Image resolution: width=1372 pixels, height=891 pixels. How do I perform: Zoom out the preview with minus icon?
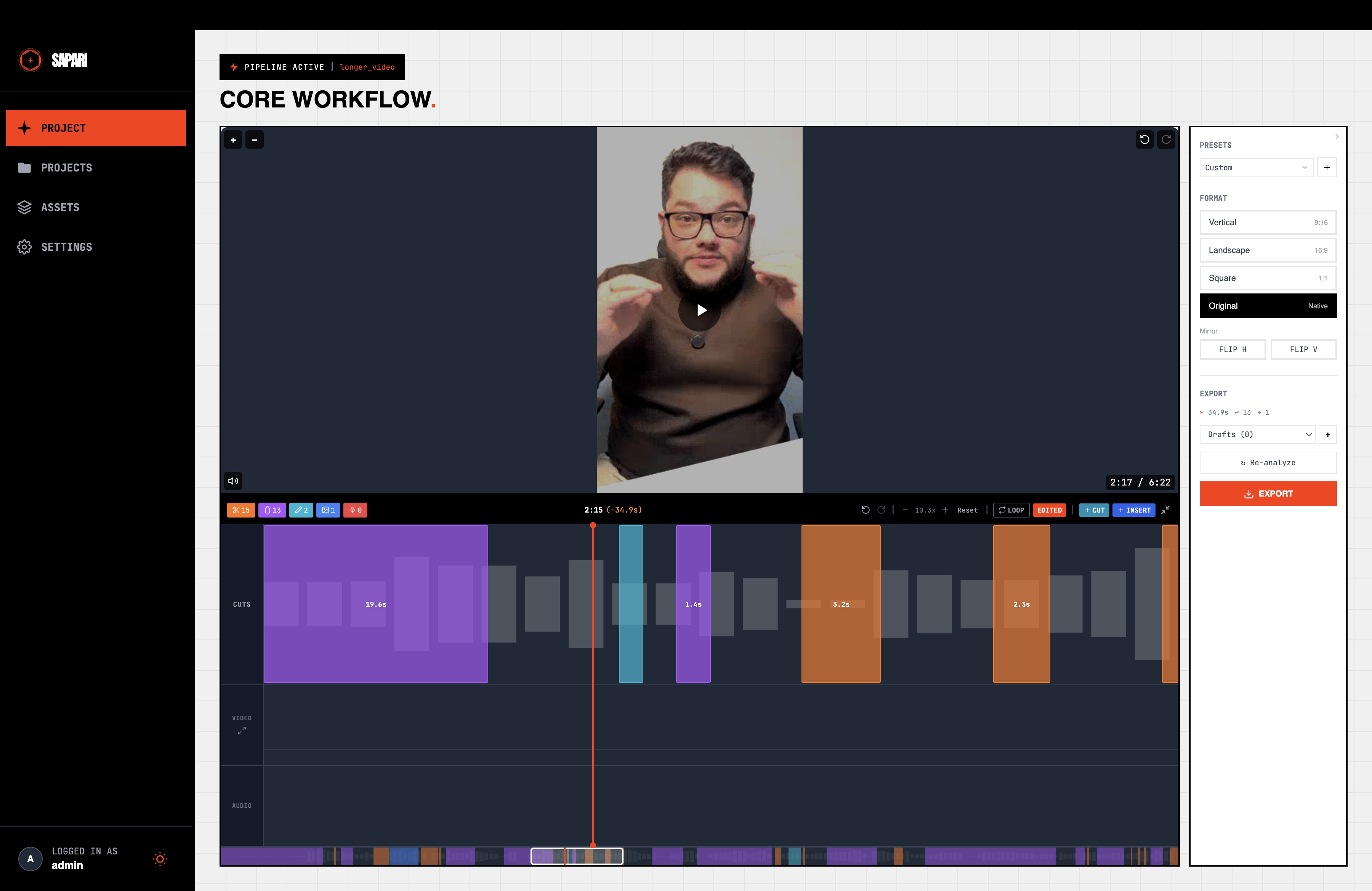tap(254, 140)
